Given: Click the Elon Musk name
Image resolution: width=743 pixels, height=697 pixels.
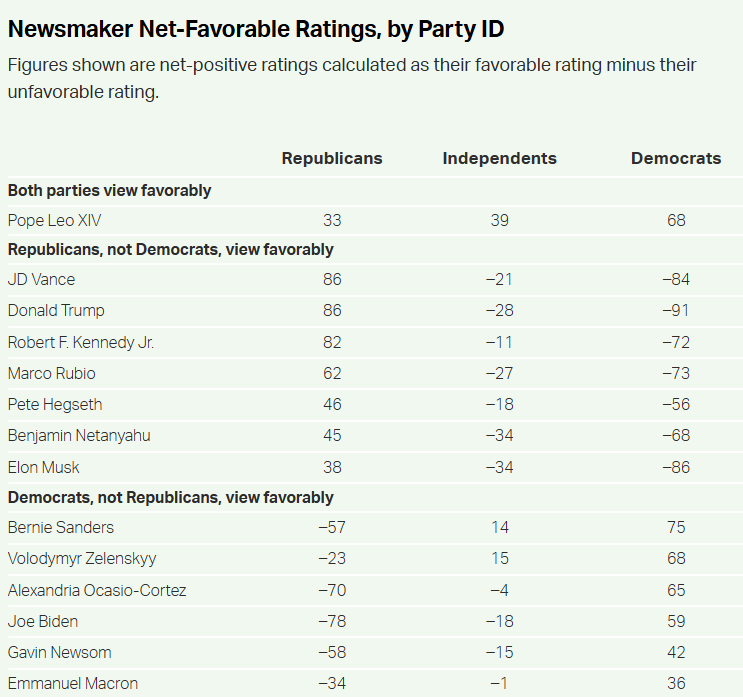Looking at the screenshot, I should tap(44, 466).
